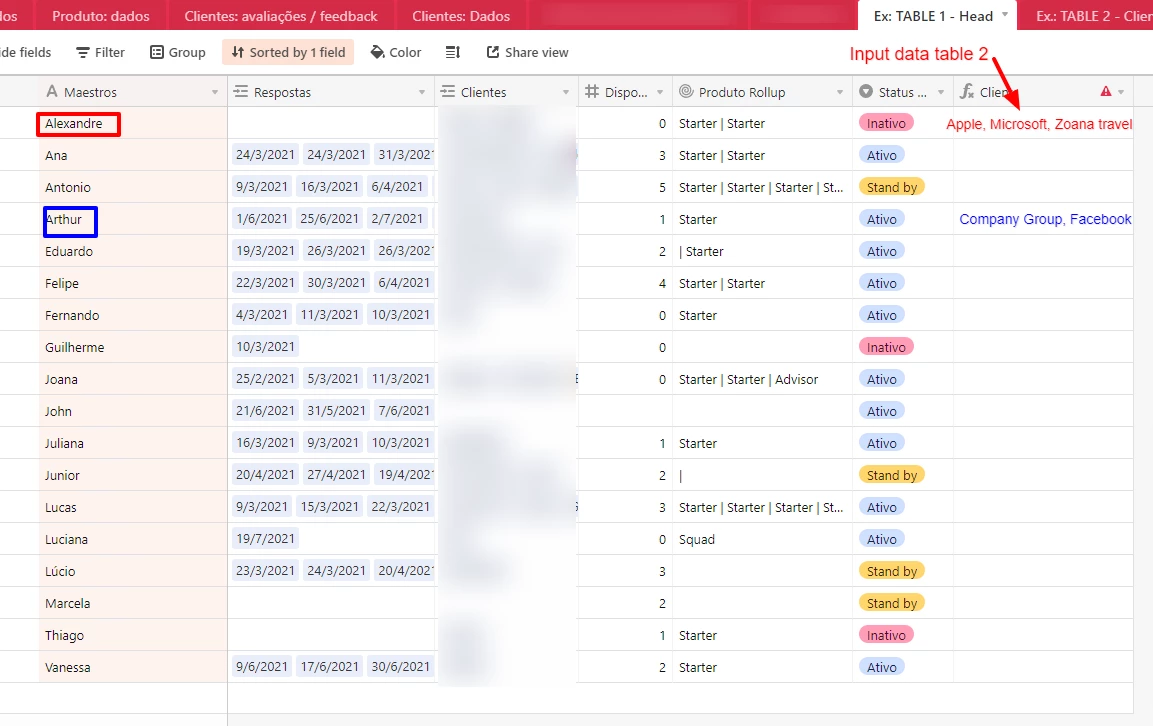Click the Clientes linked-record field icon

click(448, 91)
